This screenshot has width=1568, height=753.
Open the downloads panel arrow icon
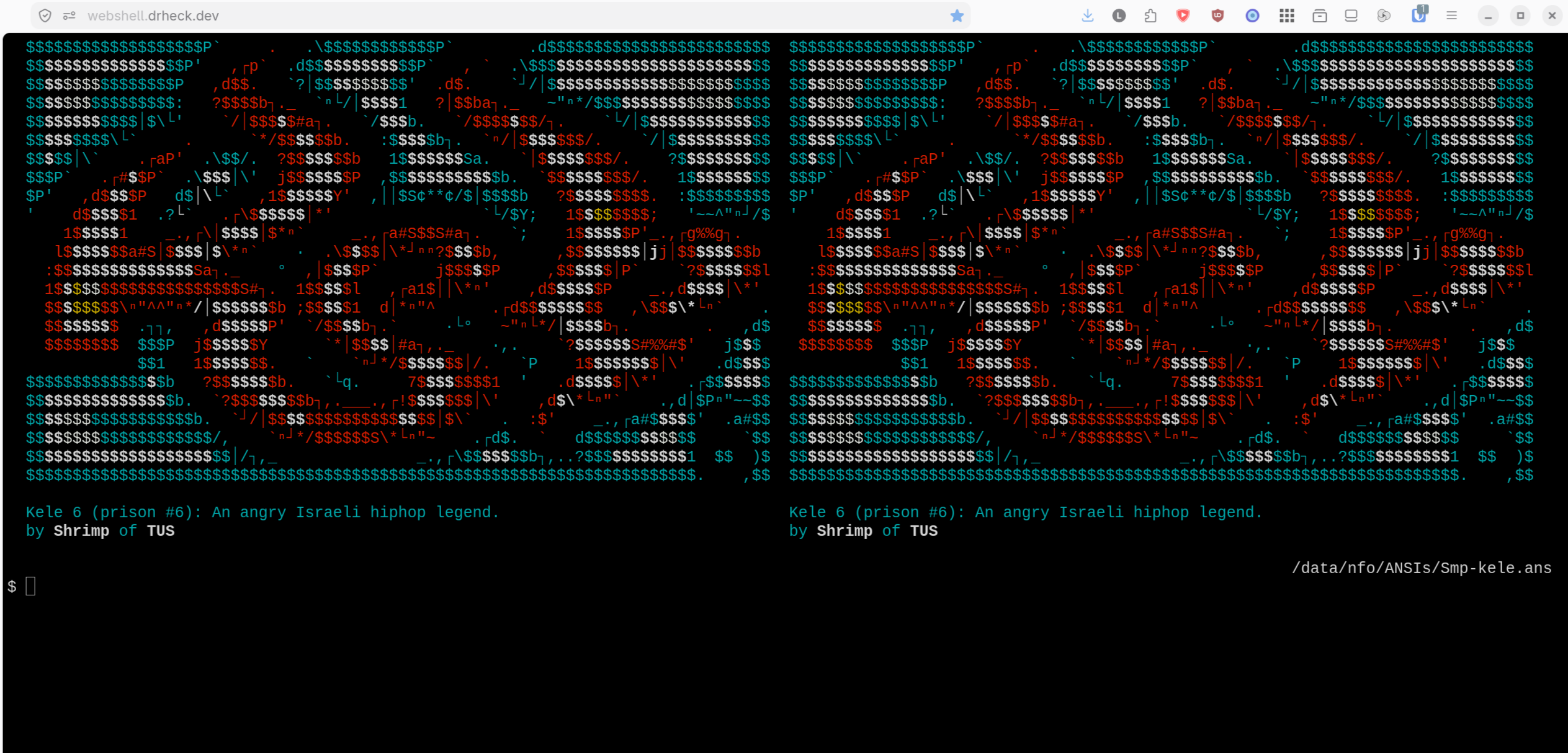pyautogui.click(x=1087, y=16)
